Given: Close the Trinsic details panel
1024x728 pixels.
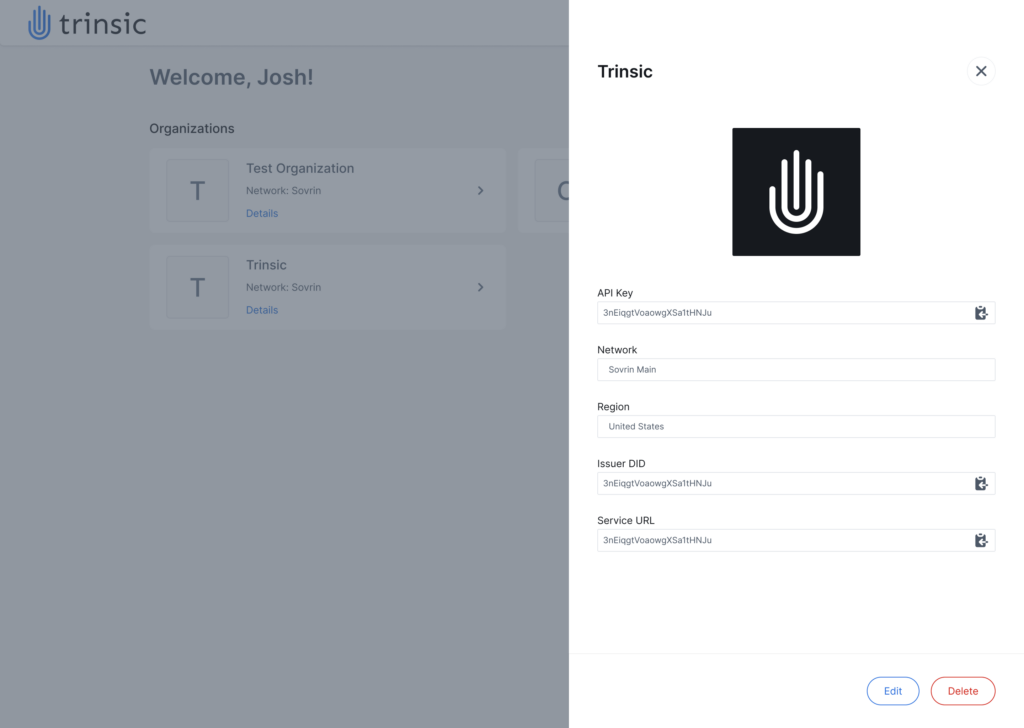Looking at the screenshot, I should (980, 71).
